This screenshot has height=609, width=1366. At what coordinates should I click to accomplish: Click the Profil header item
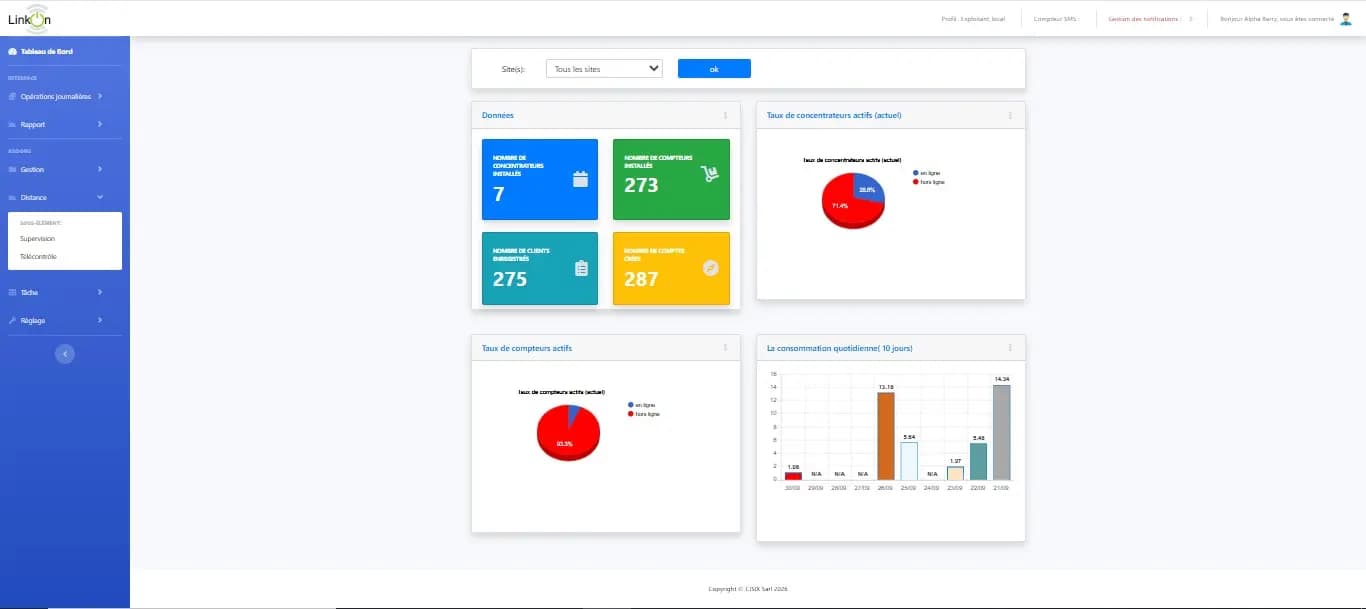(x=973, y=18)
